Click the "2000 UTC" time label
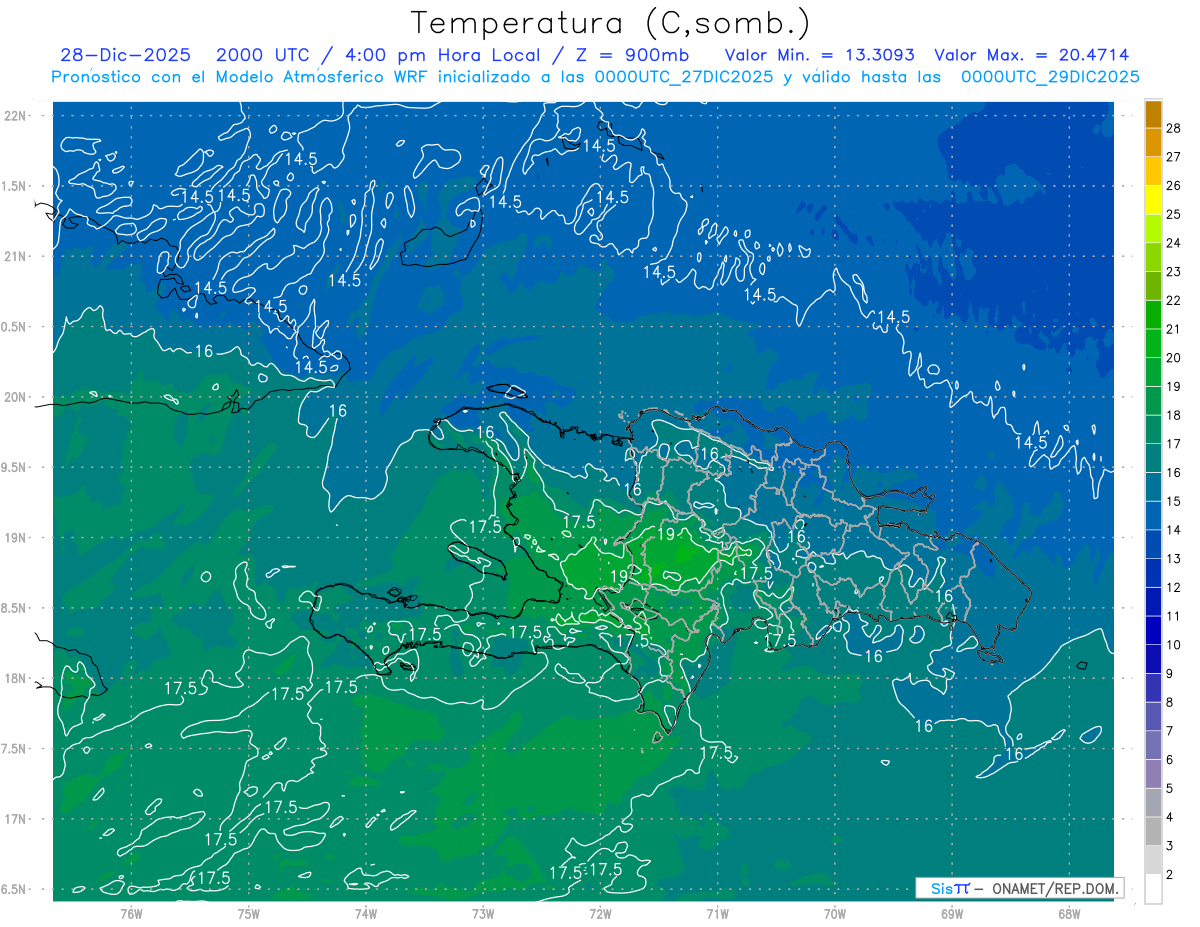Screen dimensions: 1200x927 pos(265,55)
